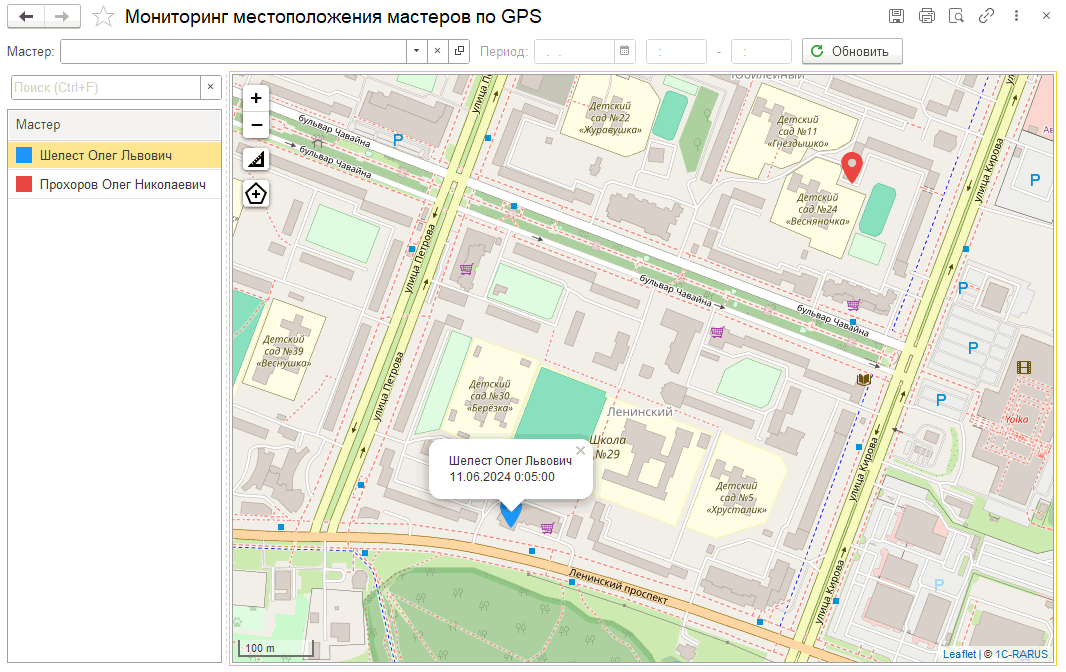Zoom out on the map
The height and width of the screenshot is (672, 1066).
click(x=256, y=125)
